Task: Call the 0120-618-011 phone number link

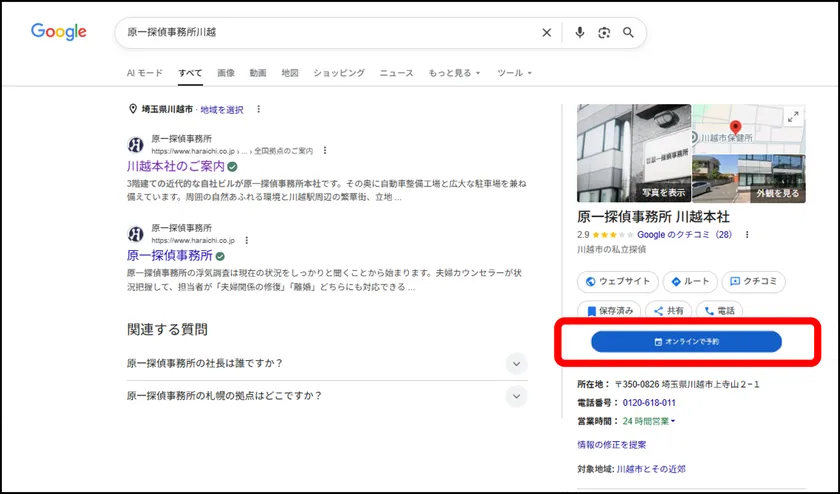Action: pyautogui.click(x=649, y=403)
